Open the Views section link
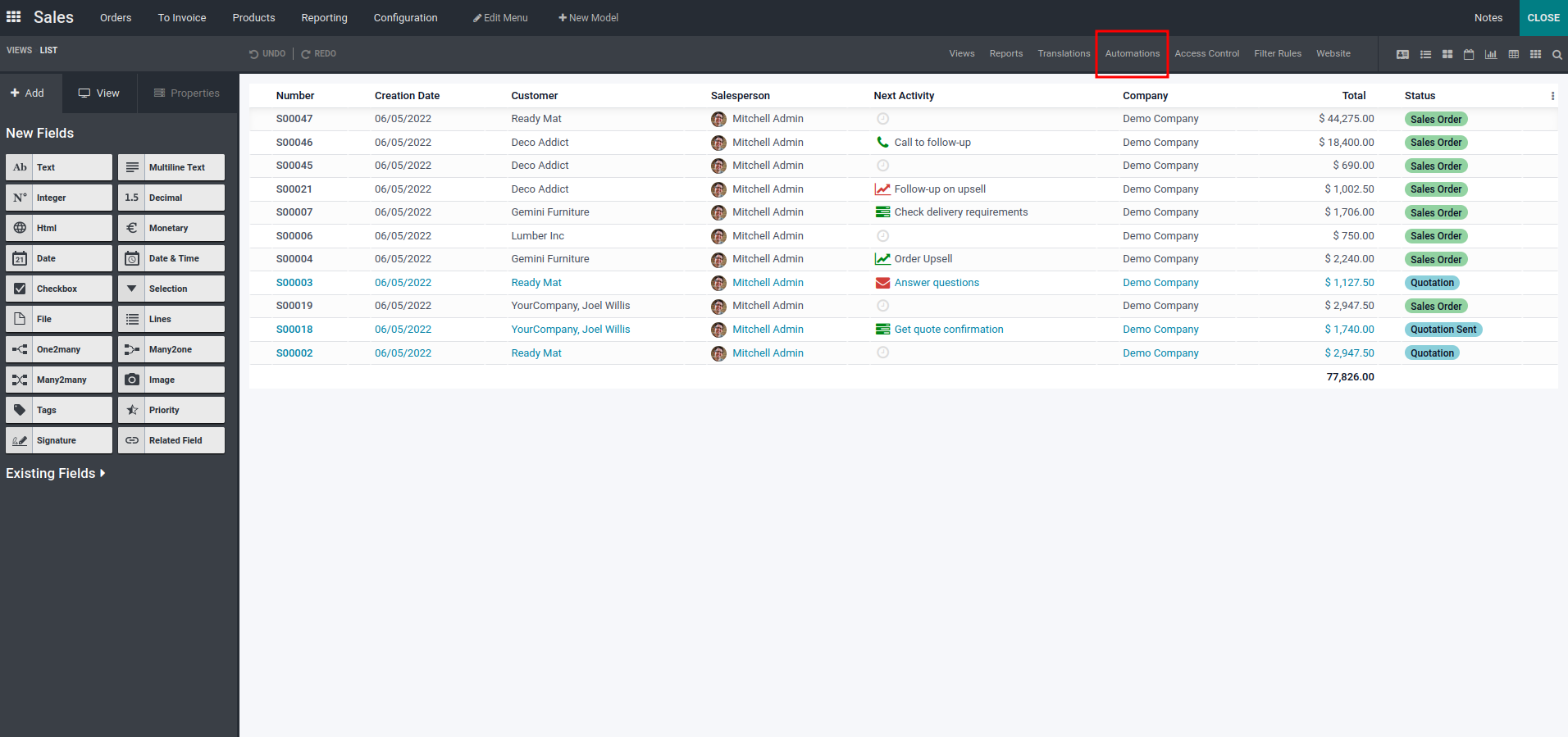The image size is (1568, 737). click(x=962, y=53)
